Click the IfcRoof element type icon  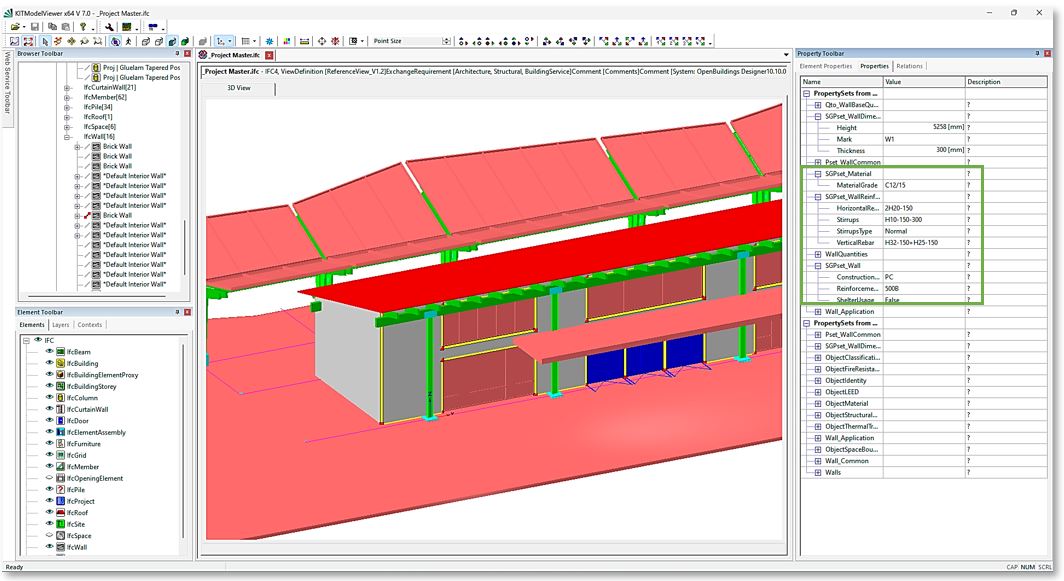[61, 511]
